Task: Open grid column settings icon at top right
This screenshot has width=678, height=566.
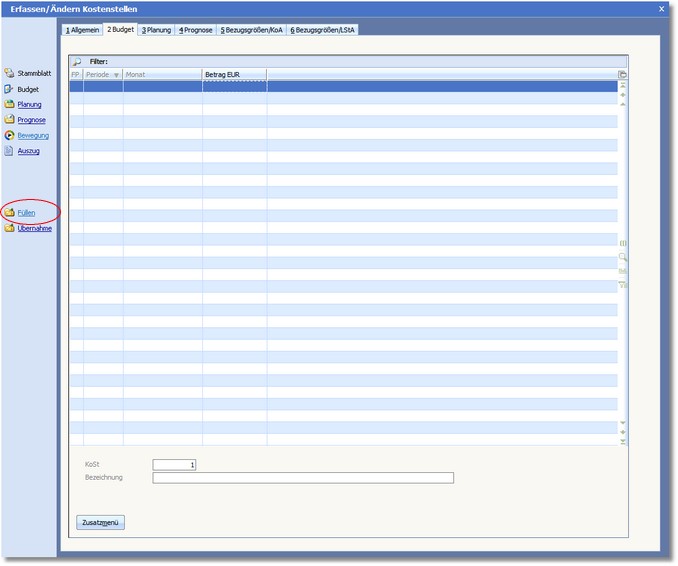Action: pyautogui.click(x=622, y=75)
